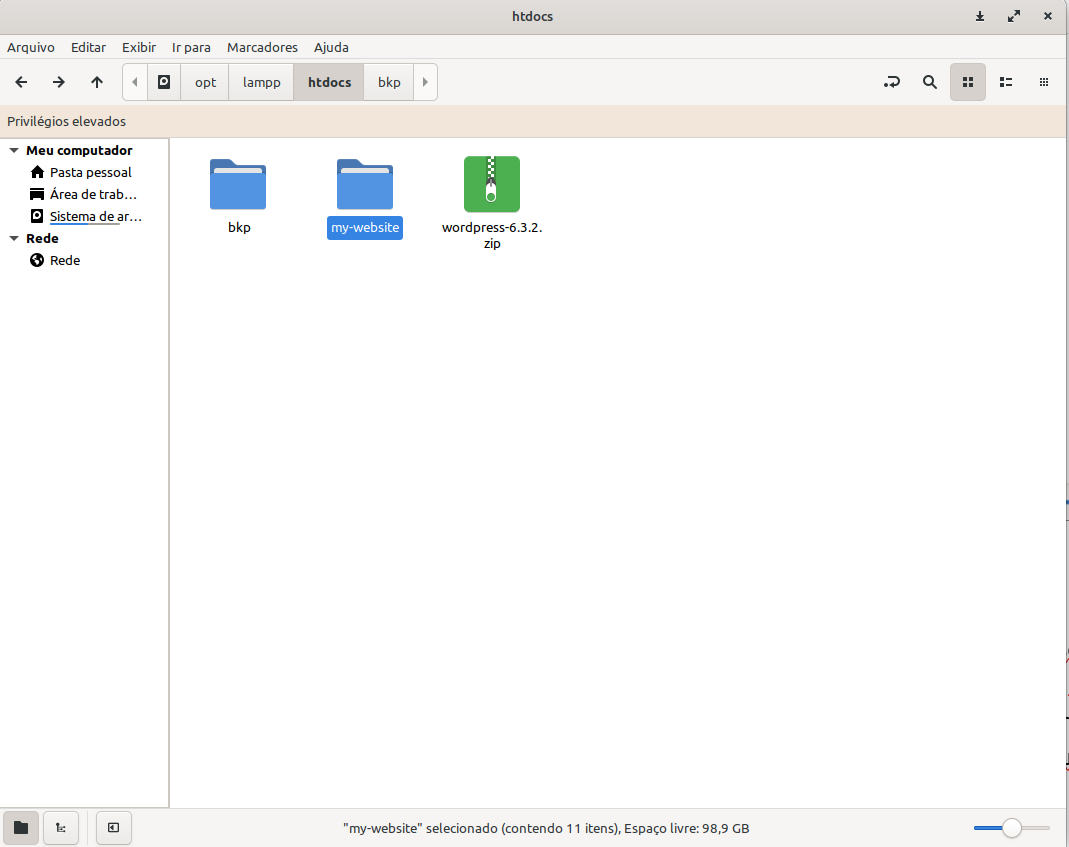Show the places sidebar from the status bar
Viewport: 1069px width, 847px height.
click(x=21, y=827)
